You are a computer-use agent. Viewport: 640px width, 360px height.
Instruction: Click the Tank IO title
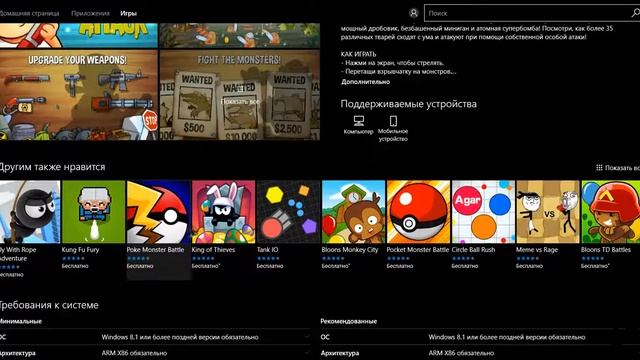point(267,250)
